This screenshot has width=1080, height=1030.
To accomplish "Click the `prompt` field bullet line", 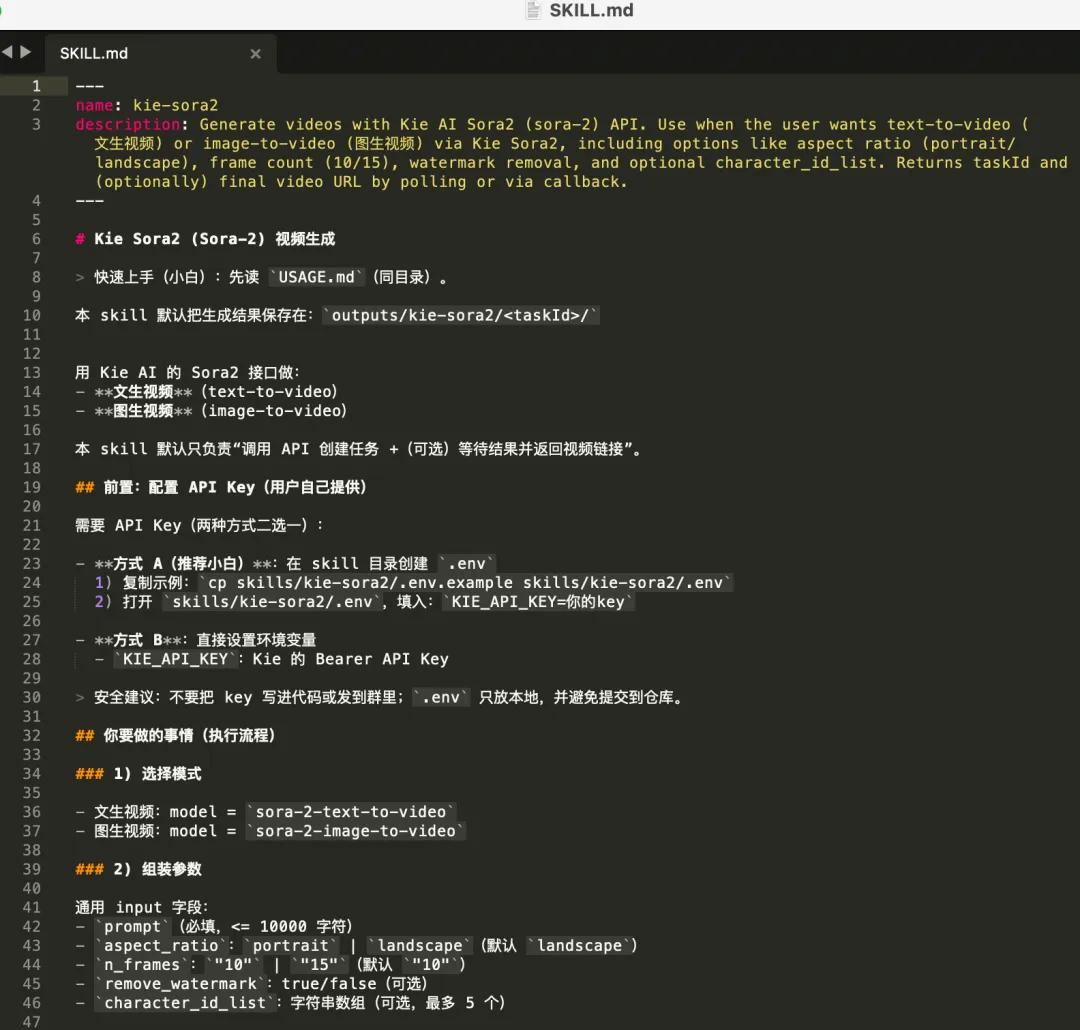I will pos(214,927).
